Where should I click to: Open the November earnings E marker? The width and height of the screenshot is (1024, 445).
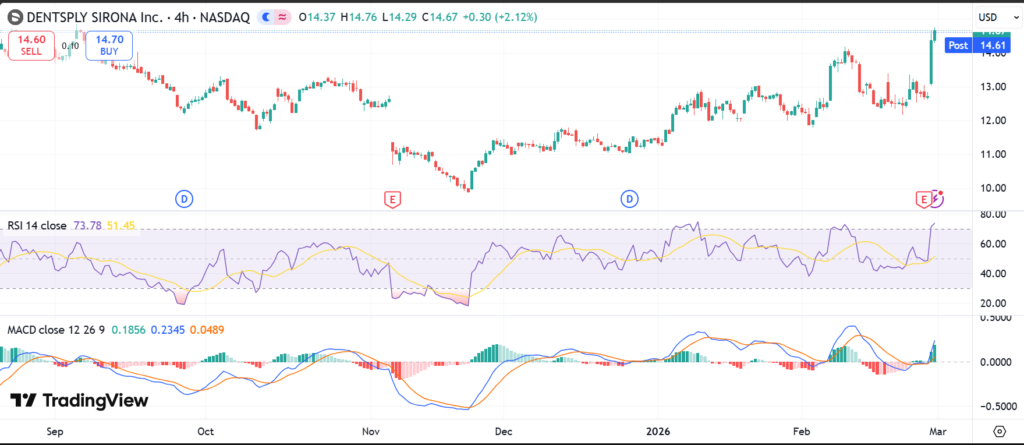pyautogui.click(x=393, y=199)
